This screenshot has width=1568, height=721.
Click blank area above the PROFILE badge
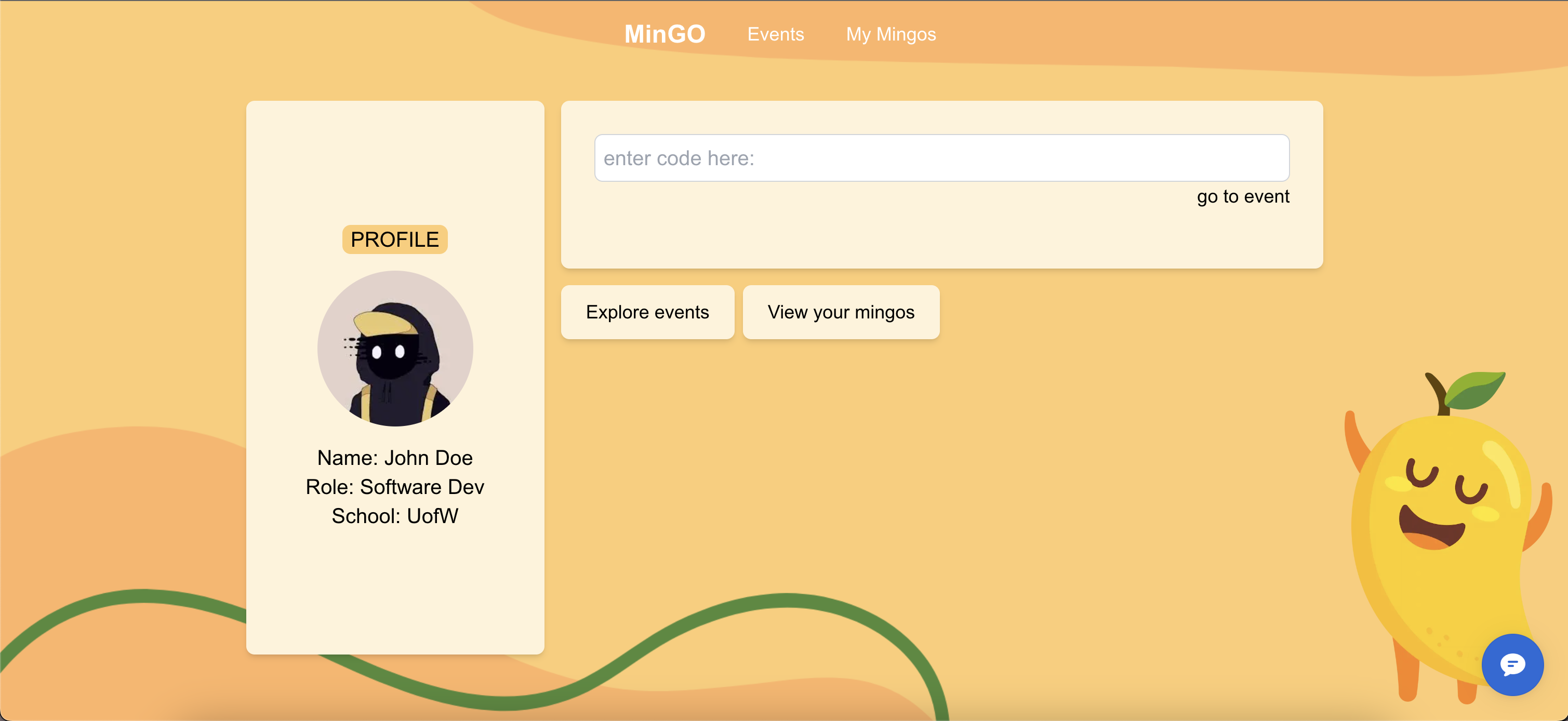pyautogui.click(x=394, y=164)
